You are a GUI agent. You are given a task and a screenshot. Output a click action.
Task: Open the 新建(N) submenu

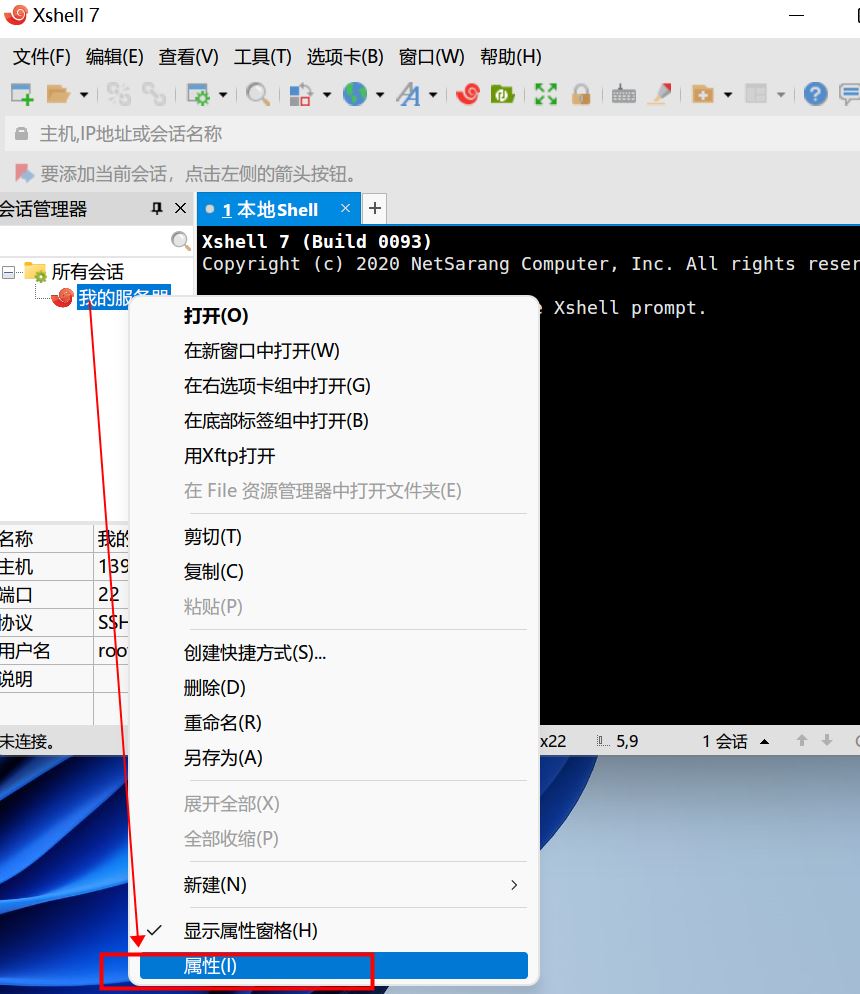coord(334,885)
